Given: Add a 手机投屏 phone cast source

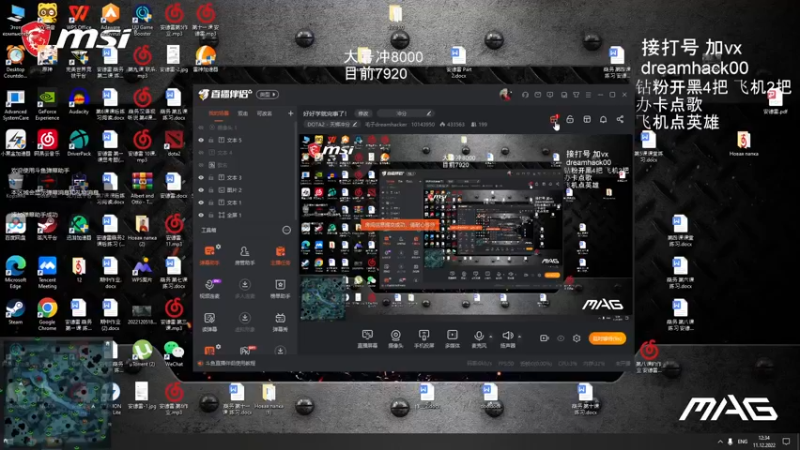Looking at the screenshot, I should (x=423, y=339).
